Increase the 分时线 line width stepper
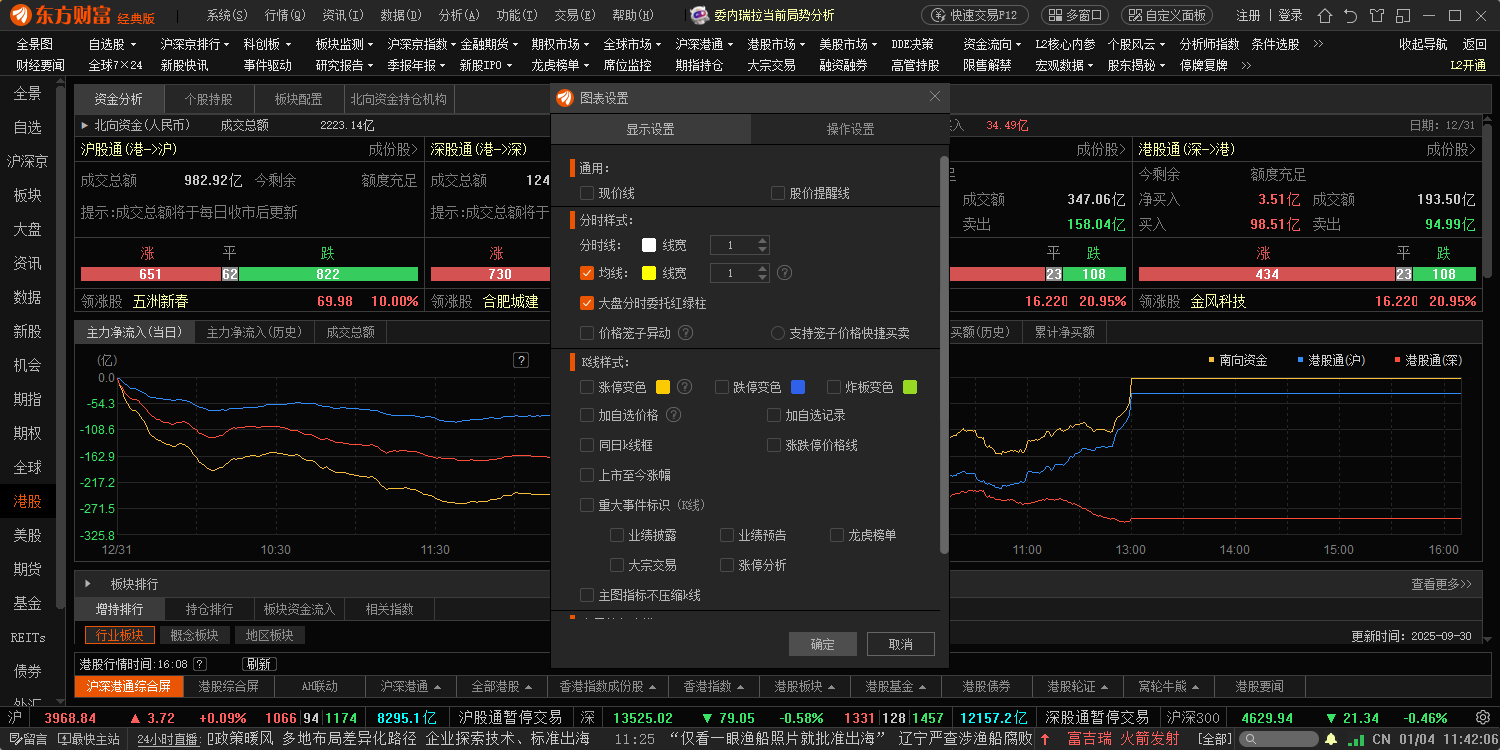1500x750 pixels. (763, 241)
